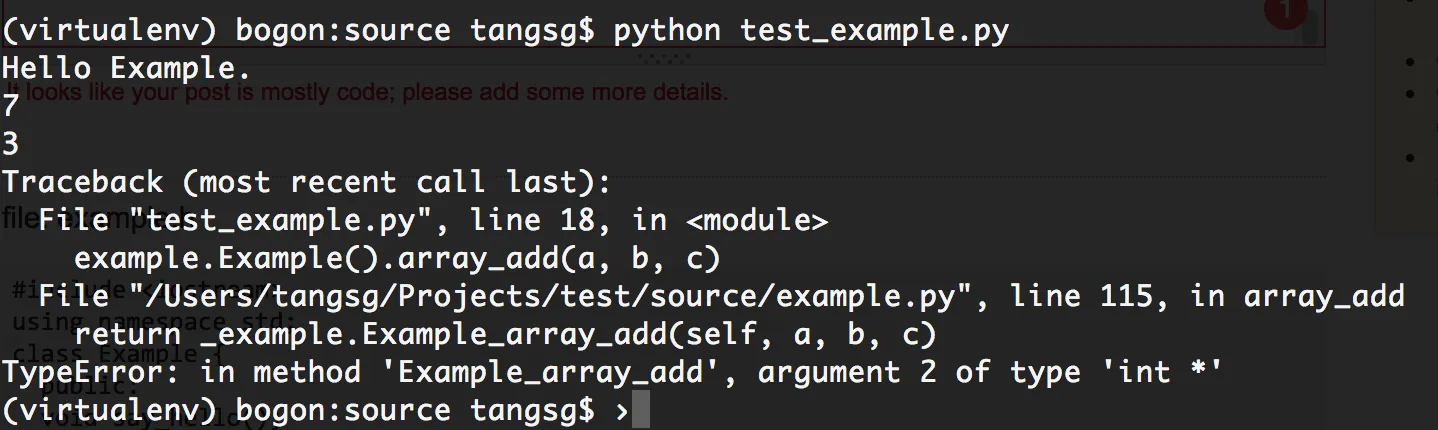Click the red notification badge showing 1
Screen dimensions: 1438x430
pos(1285,10)
